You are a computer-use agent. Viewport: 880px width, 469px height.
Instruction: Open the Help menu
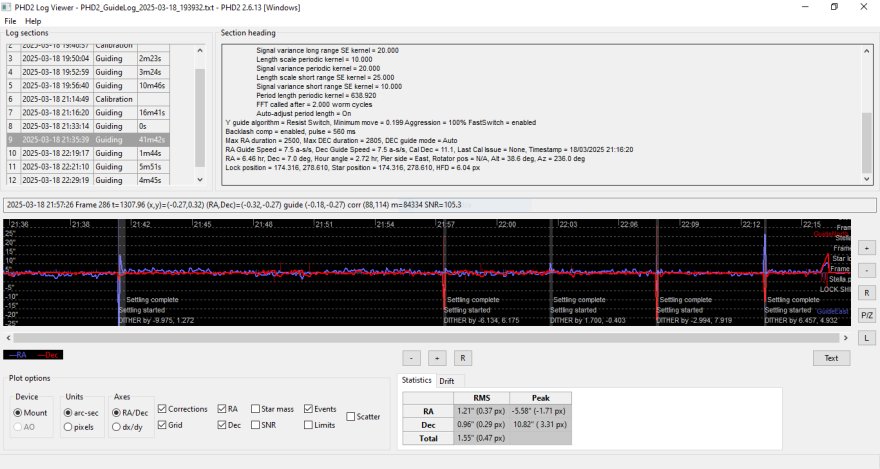pos(33,21)
